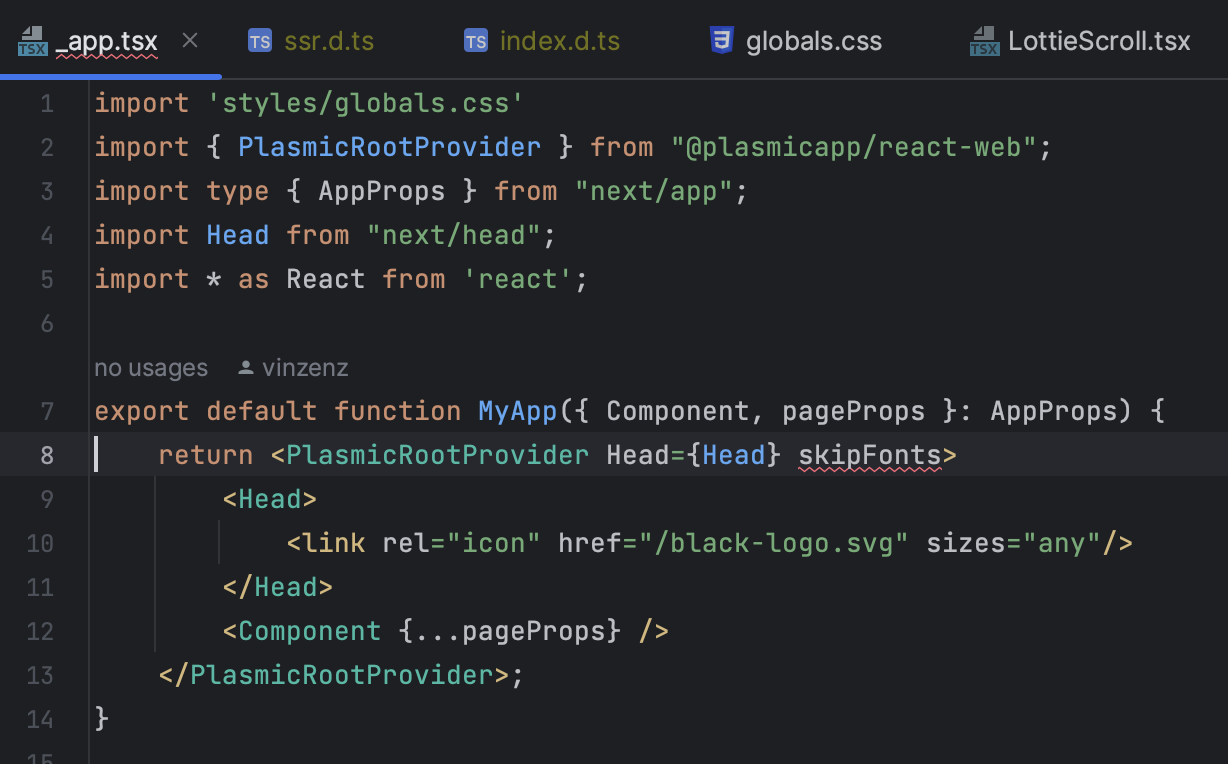Close the _app.tsx editor tab
This screenshot has height=764, width=1228.
tap(190, 41)
